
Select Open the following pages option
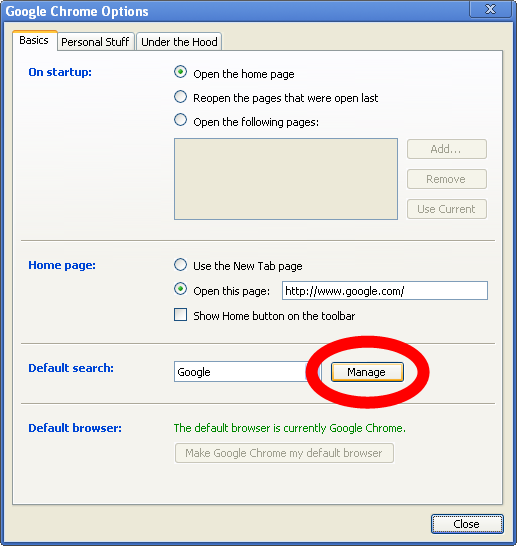pyautogui.click(x=180, y=120)
